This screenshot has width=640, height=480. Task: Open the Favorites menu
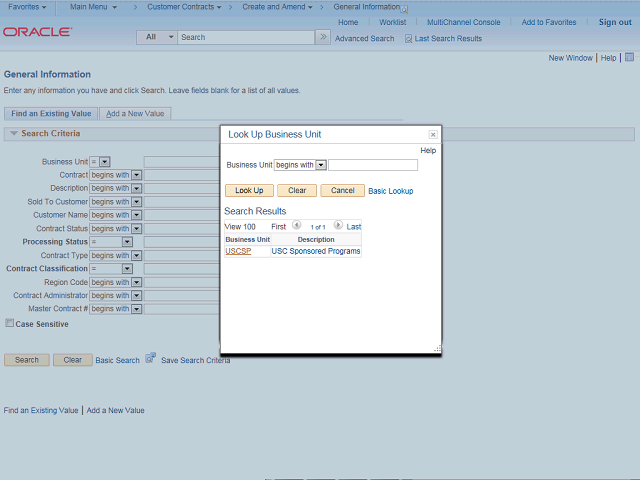click(x=27, y=7)
